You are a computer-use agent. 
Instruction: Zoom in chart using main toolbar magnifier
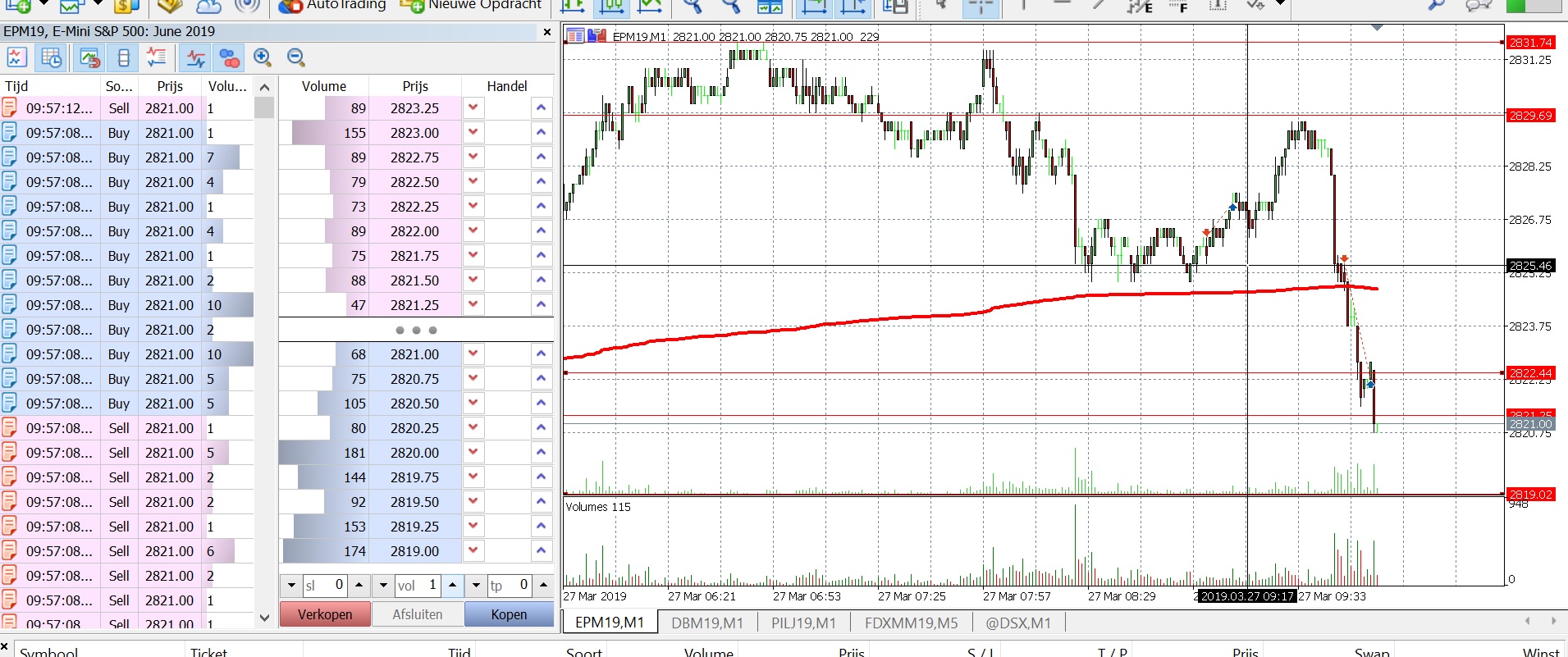[693, 5]
